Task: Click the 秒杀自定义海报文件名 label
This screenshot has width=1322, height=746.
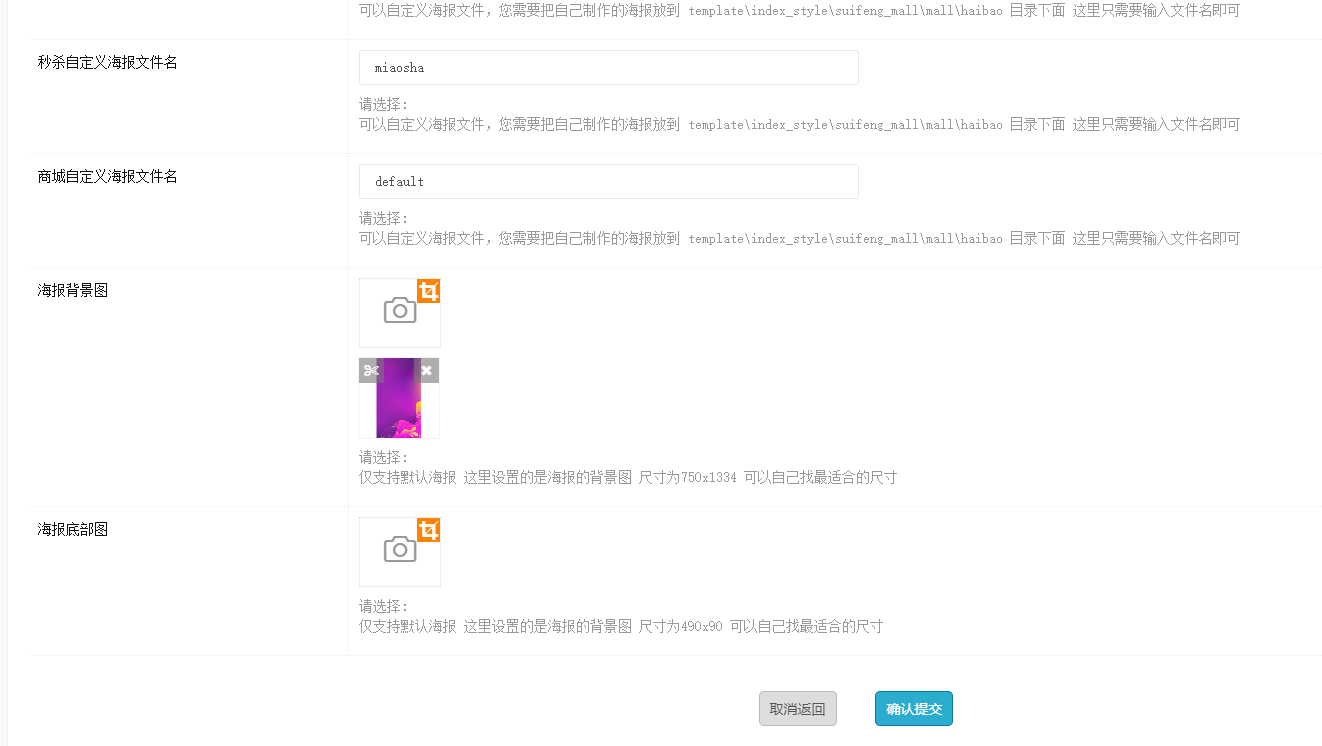Action: [x=108, y=62]
